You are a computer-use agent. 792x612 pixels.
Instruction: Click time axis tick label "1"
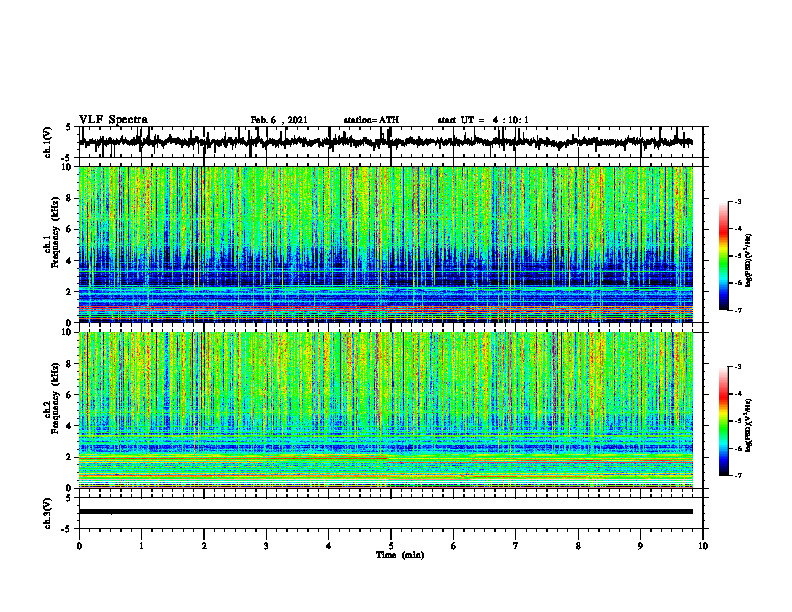pyautogui.click(x=141, y=546)
